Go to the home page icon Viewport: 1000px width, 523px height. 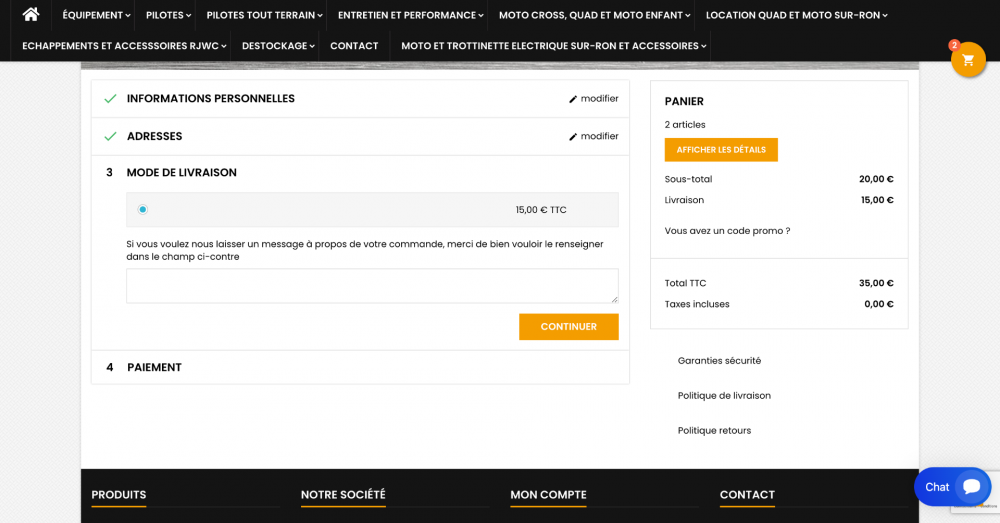(31, 14)
